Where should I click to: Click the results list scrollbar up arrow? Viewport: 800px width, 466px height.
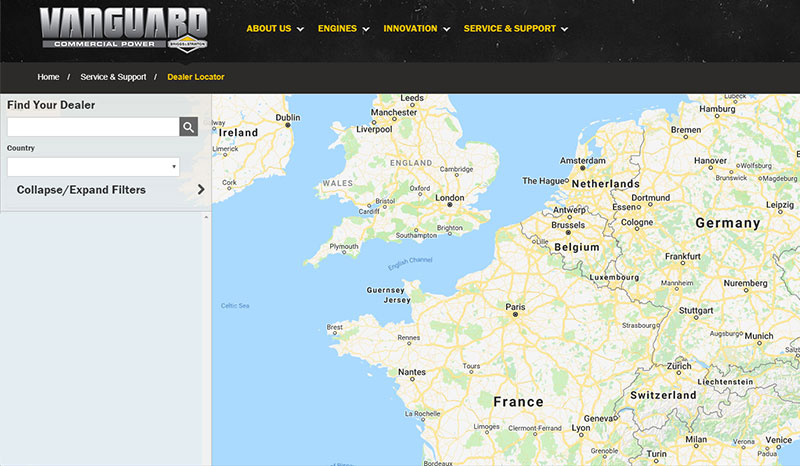pos(206,217)
